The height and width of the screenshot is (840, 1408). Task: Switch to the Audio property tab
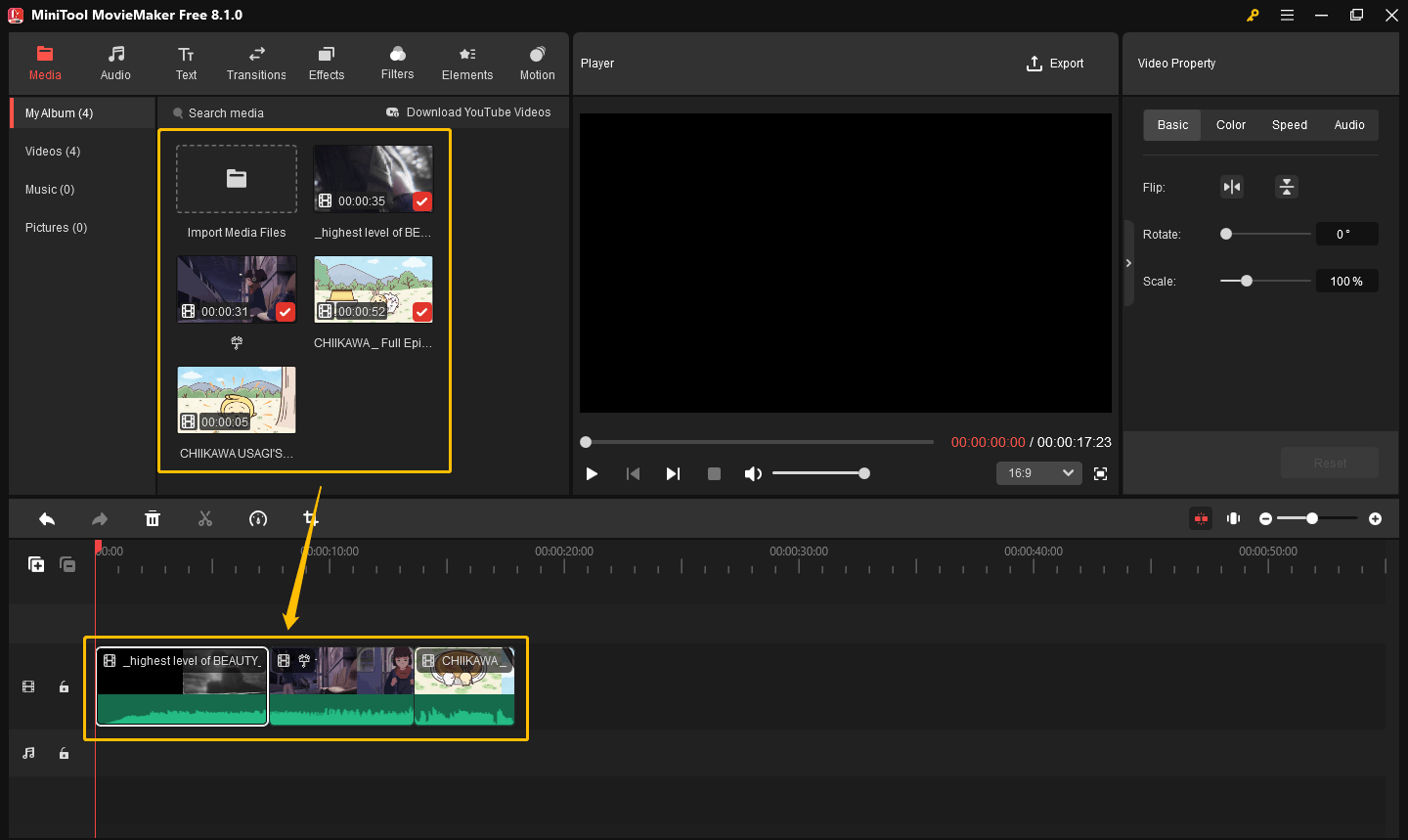[x=1349, y=125]
